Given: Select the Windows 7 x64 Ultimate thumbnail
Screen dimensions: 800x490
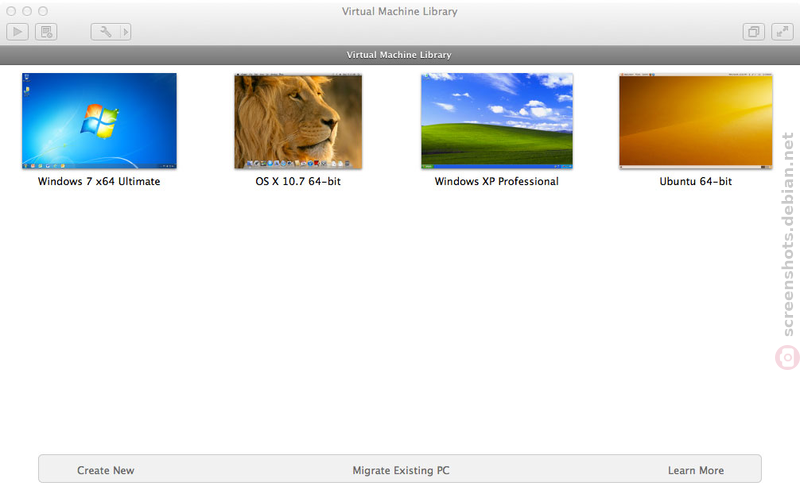Looking at the screenshot, I should click(x=99, y=120).
